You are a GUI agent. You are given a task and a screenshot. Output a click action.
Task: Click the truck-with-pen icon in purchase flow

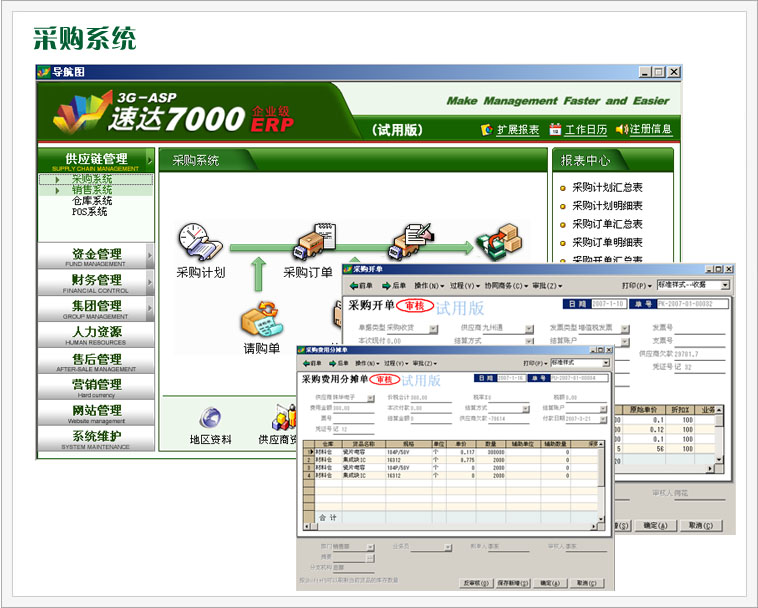(x=410, y=240)
